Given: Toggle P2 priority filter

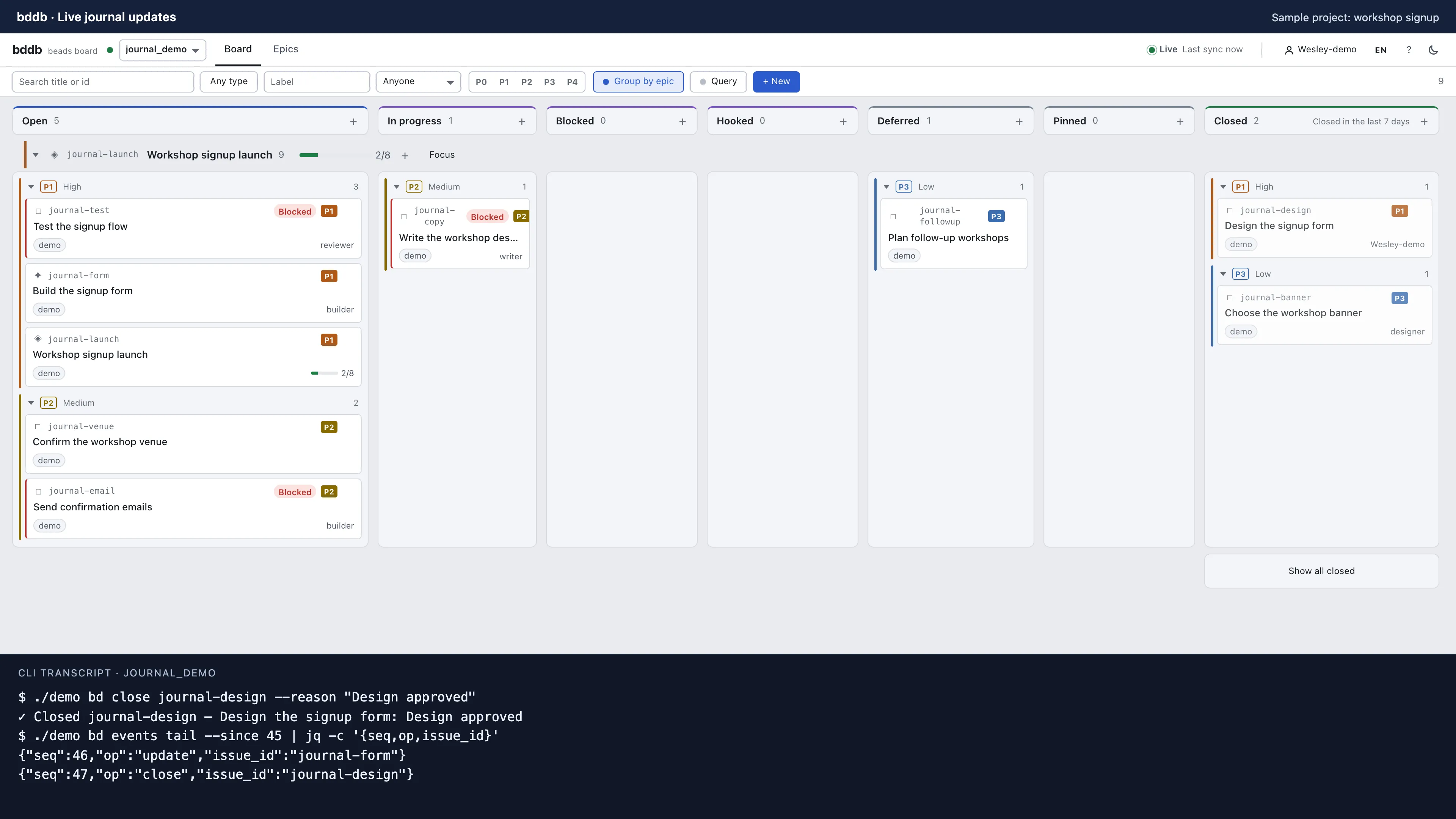Looking at the screenshot, I should click(526, 82).
